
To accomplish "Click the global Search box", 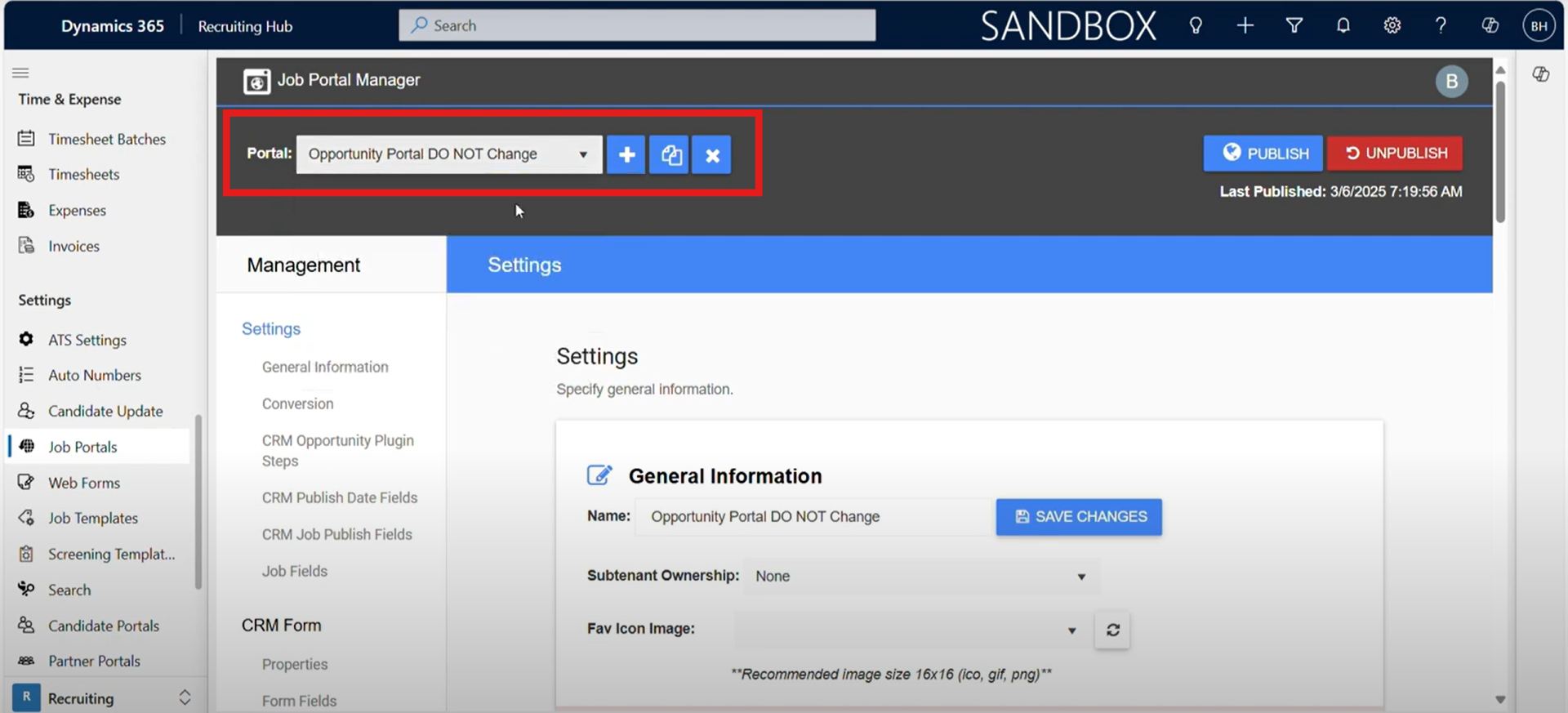I will tap(637, 25).
